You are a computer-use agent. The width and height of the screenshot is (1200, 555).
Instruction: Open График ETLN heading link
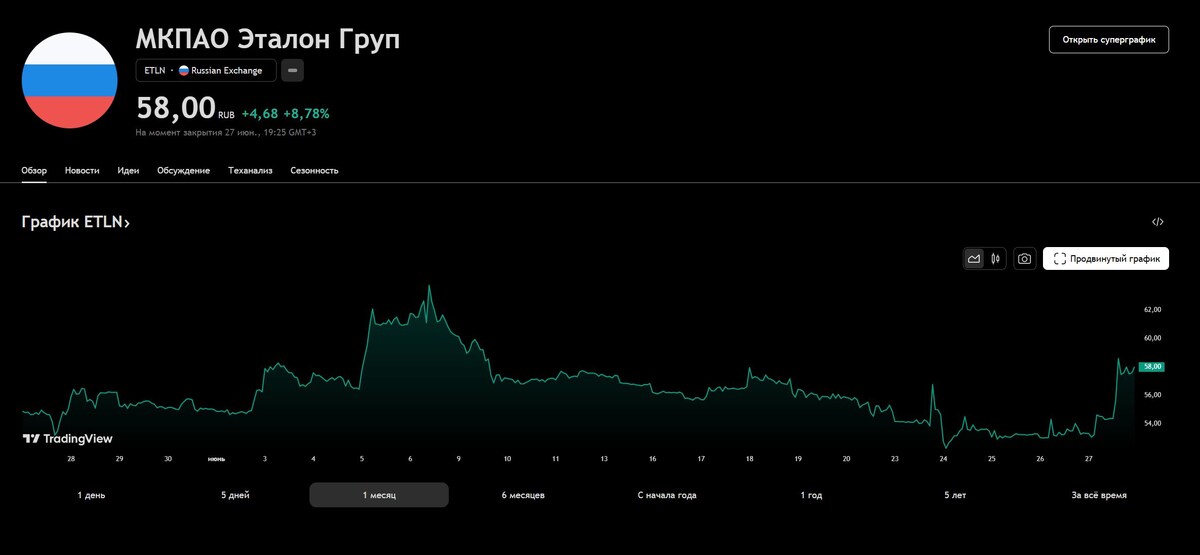[x=76, y=222]
